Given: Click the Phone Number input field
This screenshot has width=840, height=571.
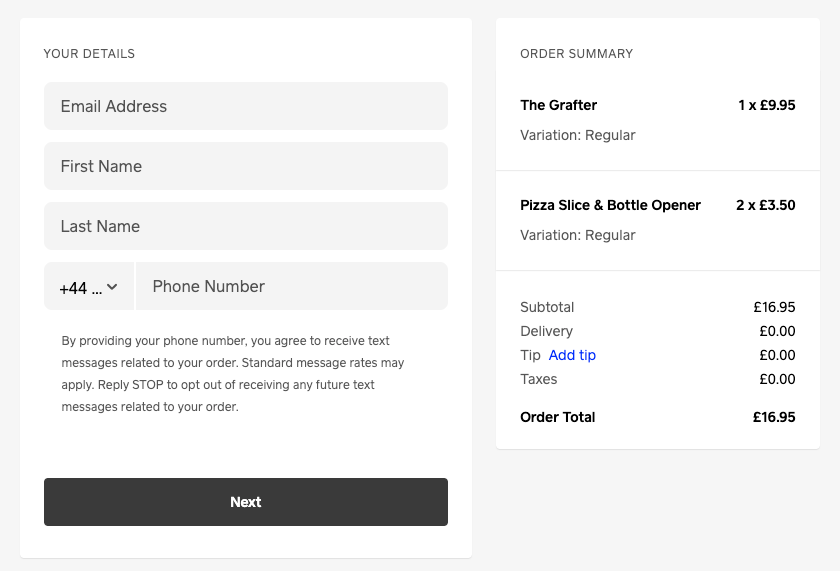Looking at the screenshot, I should 291,286.
